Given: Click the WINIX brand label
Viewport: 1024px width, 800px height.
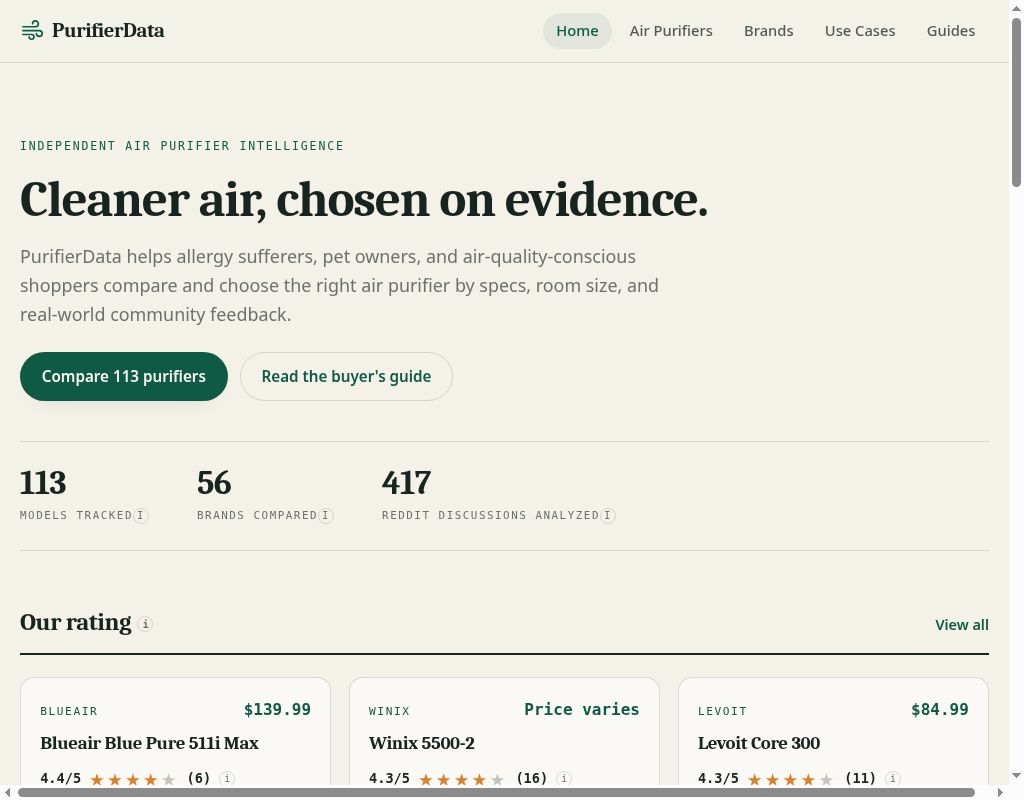Looking at the screenshot, I should (389, 711).
